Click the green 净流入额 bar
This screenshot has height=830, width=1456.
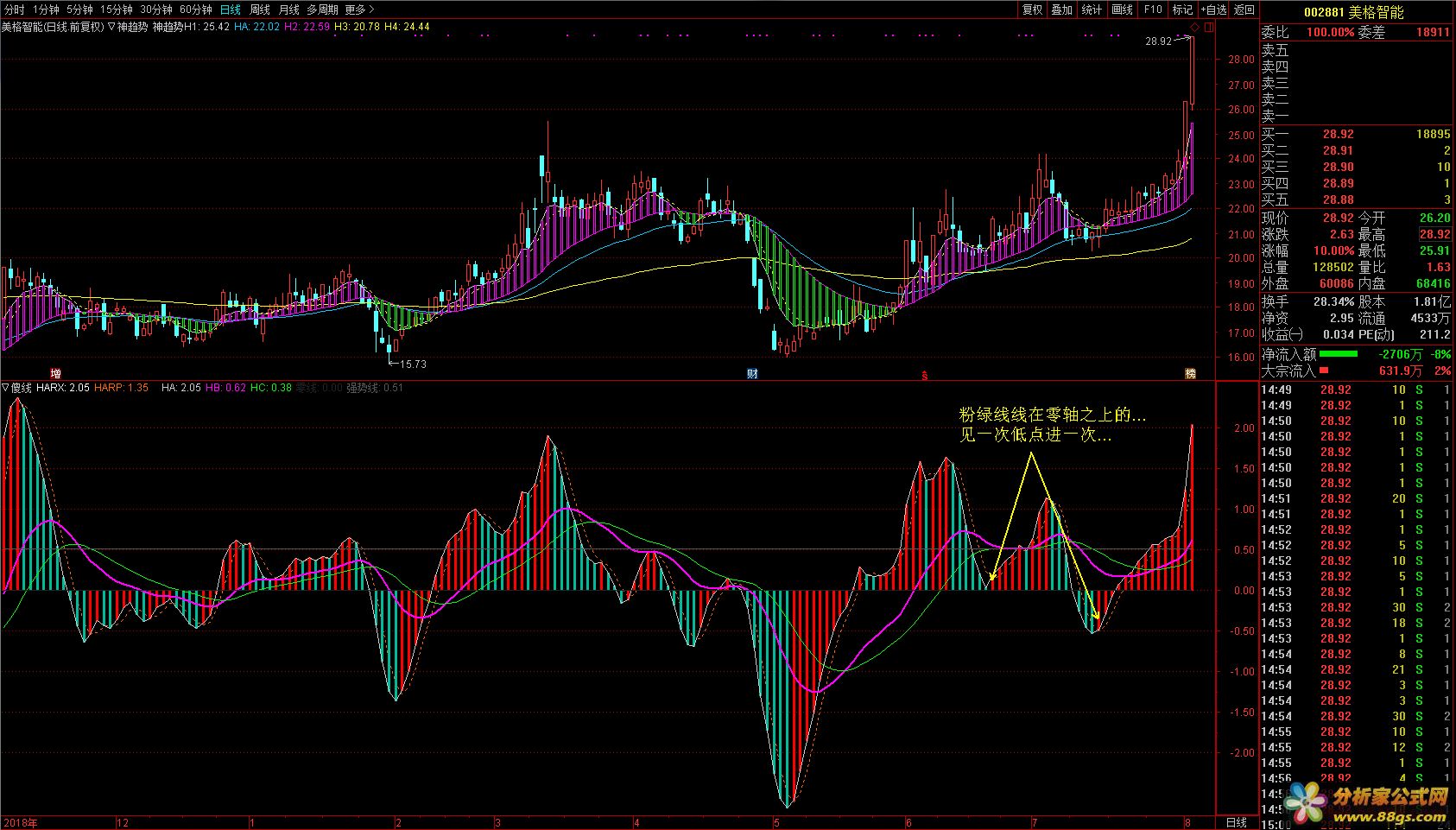[1339, 354]
